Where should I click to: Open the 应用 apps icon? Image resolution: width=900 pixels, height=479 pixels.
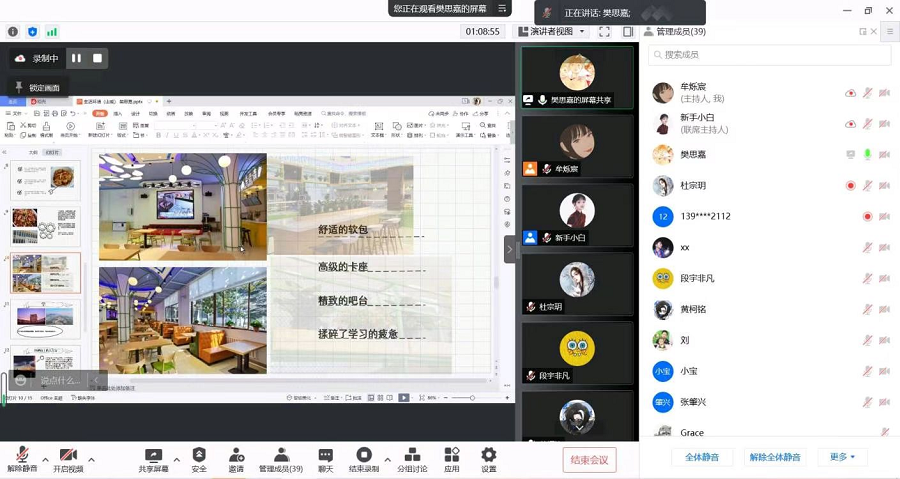pyautogui.click(x=452, y=455)
